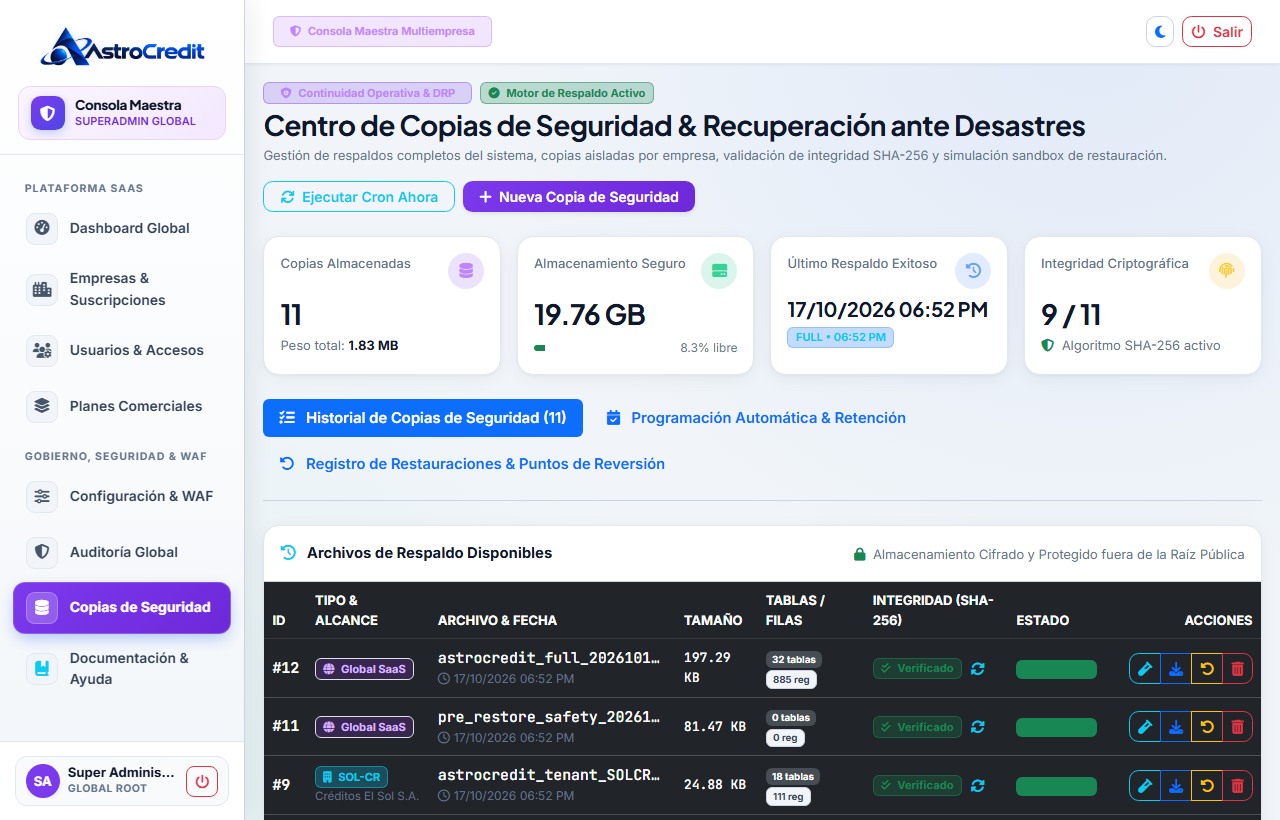Click the TAMAÑO column header

[713, 620]
